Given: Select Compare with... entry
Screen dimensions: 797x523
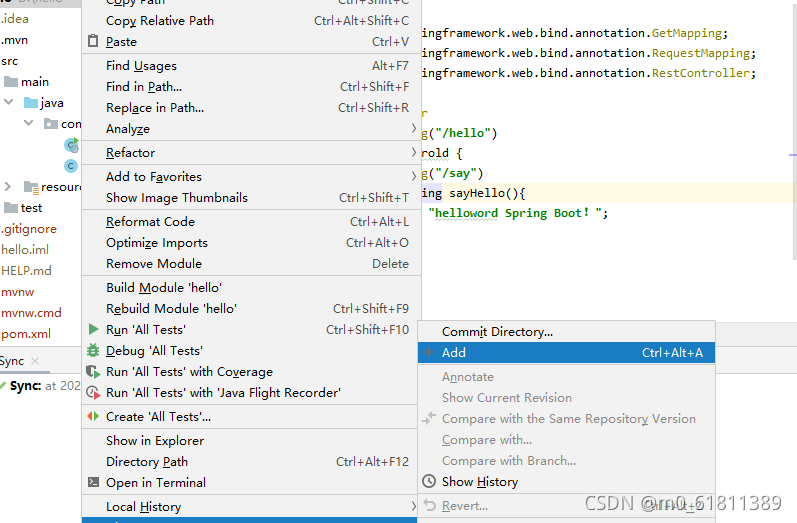Looking at the screenshot, I should point(566,440).
